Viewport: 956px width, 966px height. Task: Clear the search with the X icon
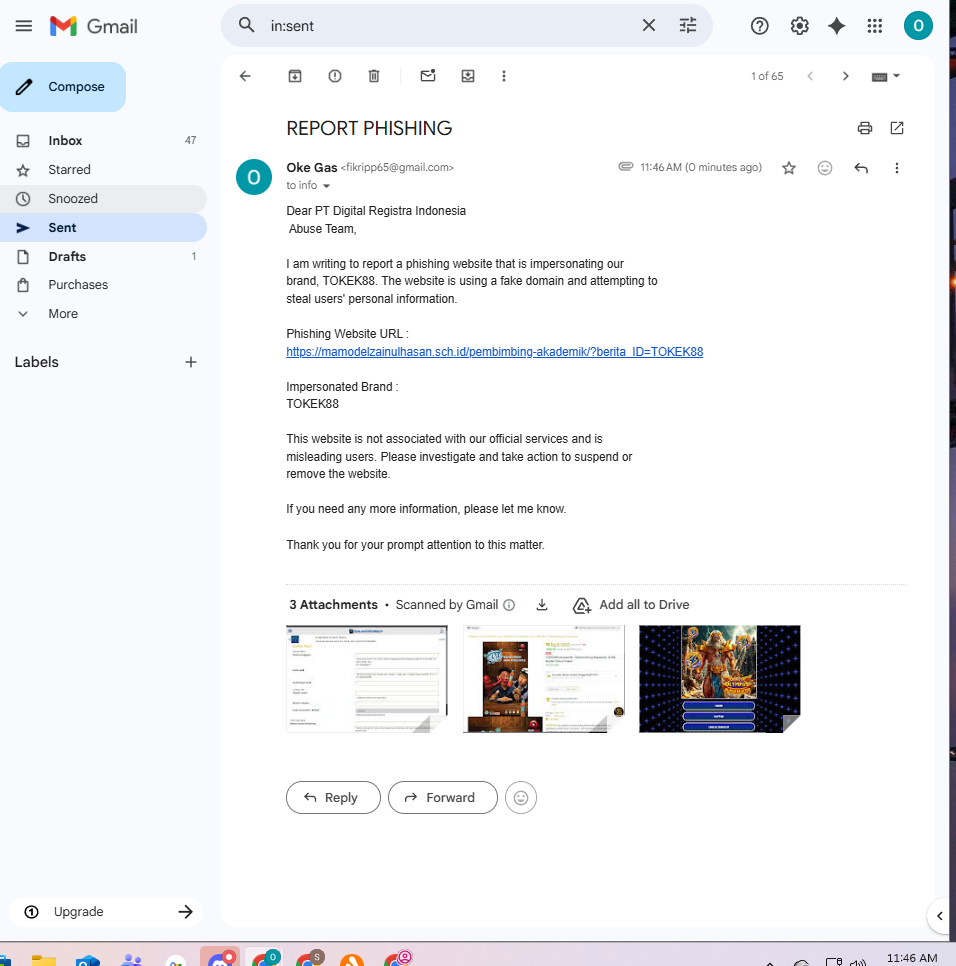[649, 25]
